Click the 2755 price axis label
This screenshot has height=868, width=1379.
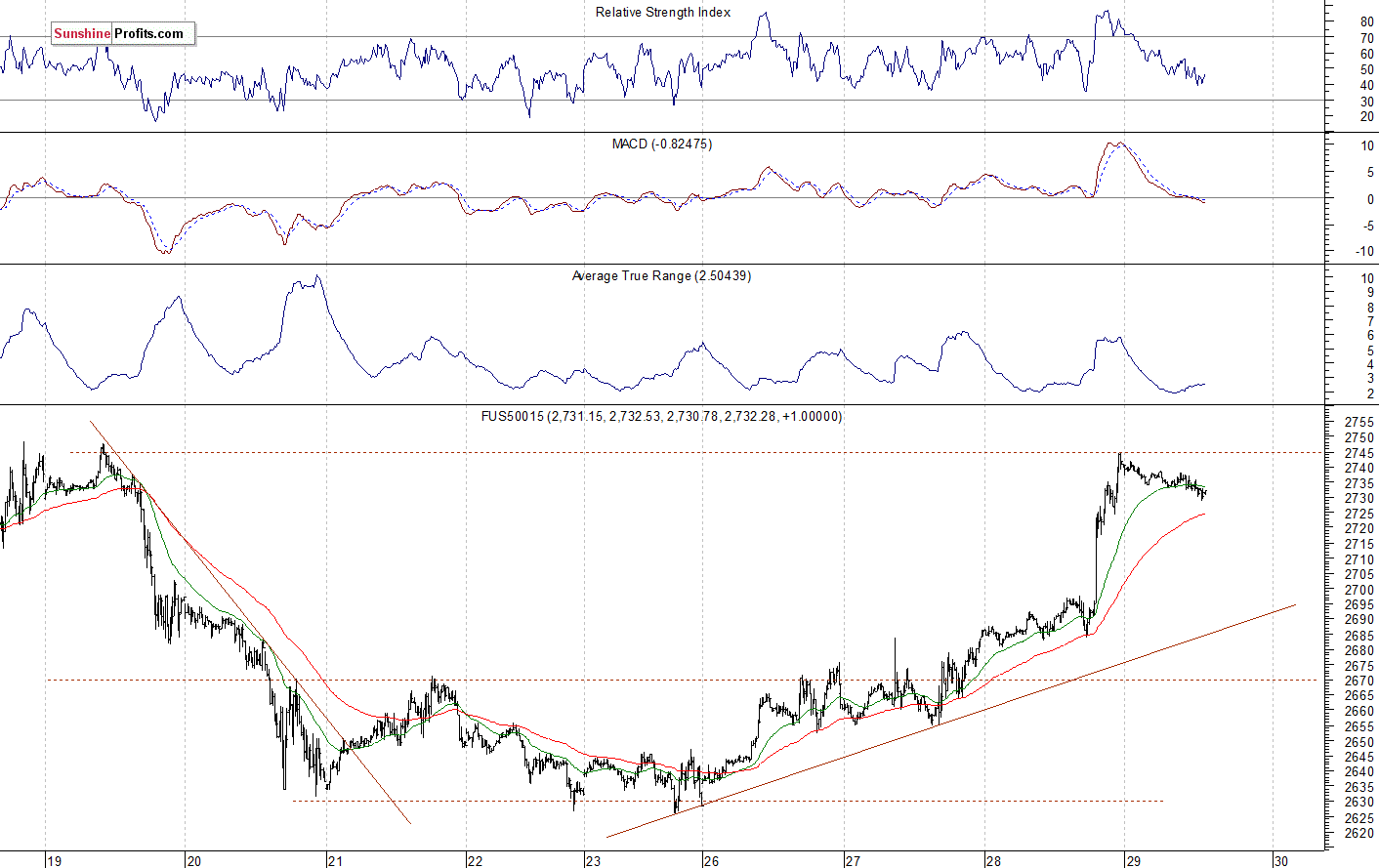[1359, 423]
